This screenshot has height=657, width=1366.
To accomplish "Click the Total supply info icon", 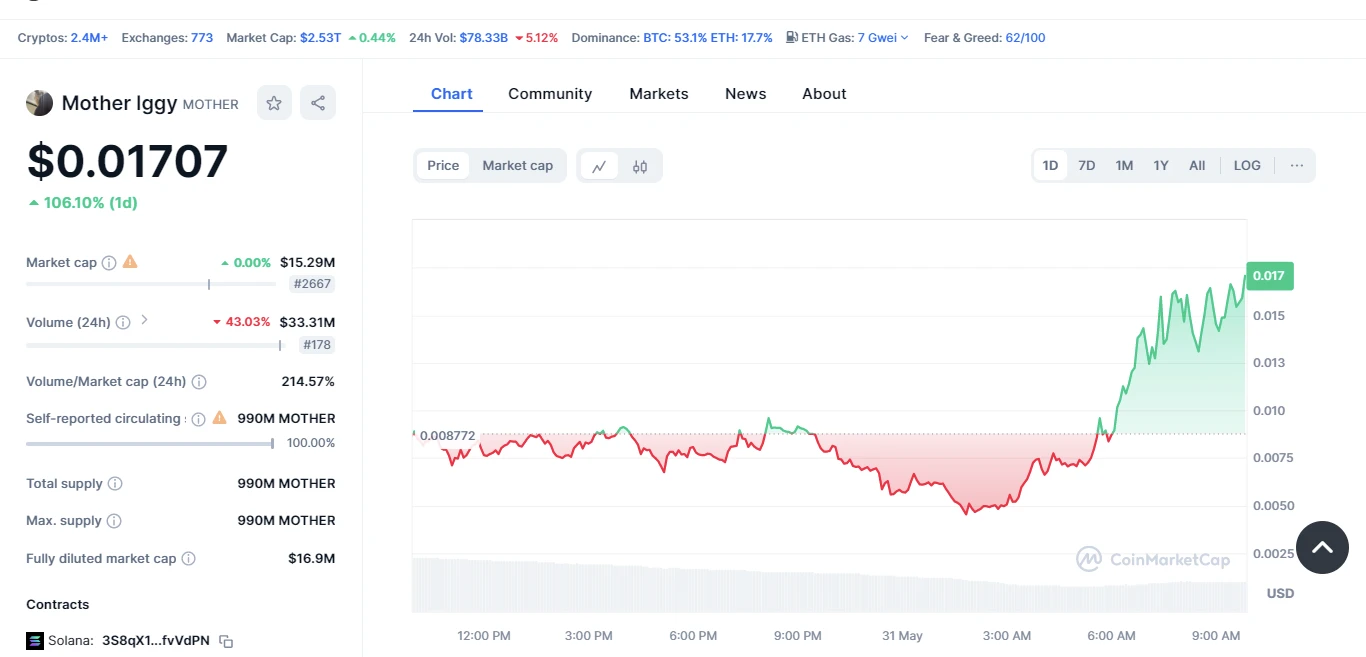I will [115, 484].
